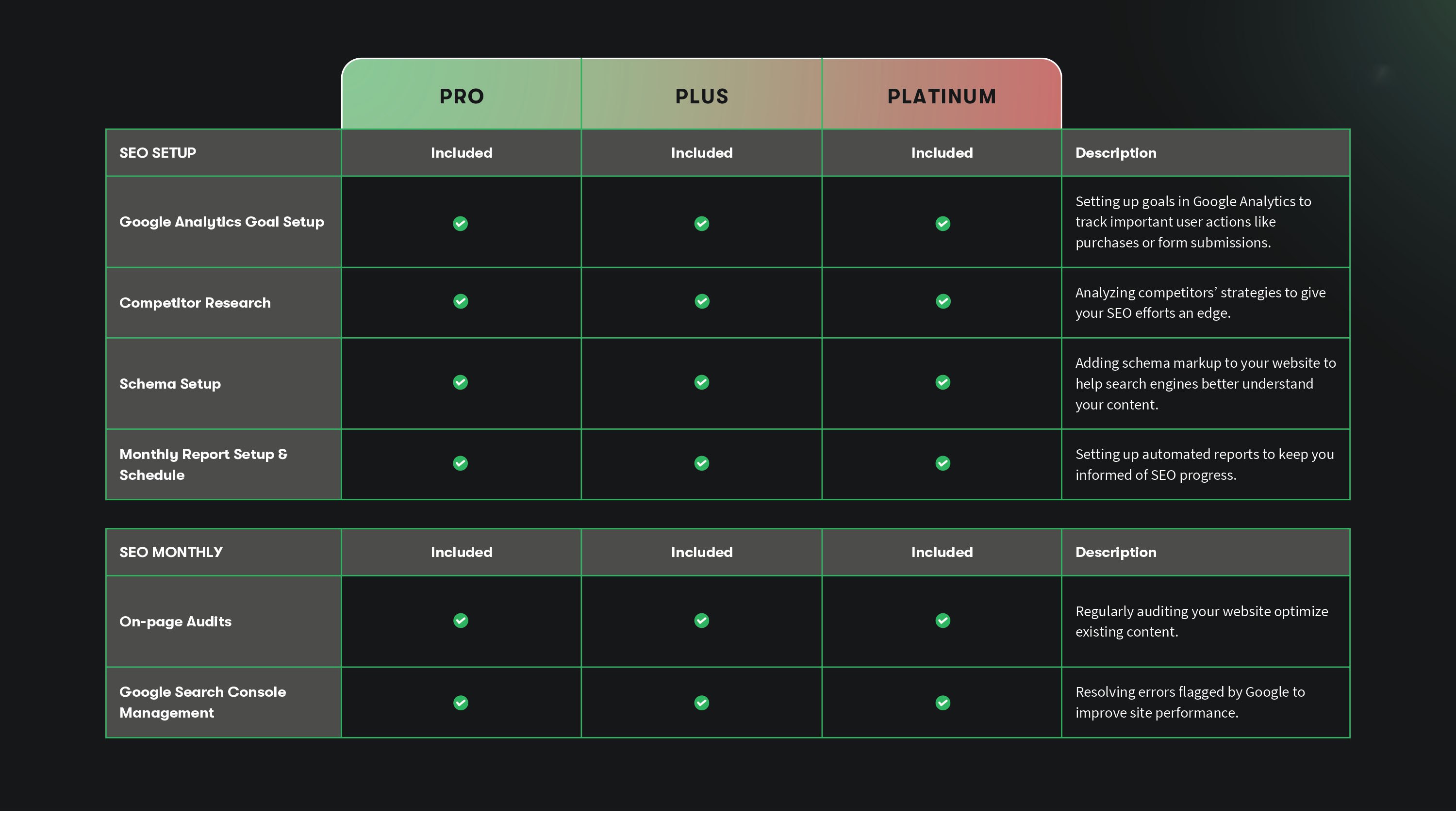Click Plus checkmark for On-page Audits
The width and height of the screenshot is (1456, 819).
pos(701,621)
